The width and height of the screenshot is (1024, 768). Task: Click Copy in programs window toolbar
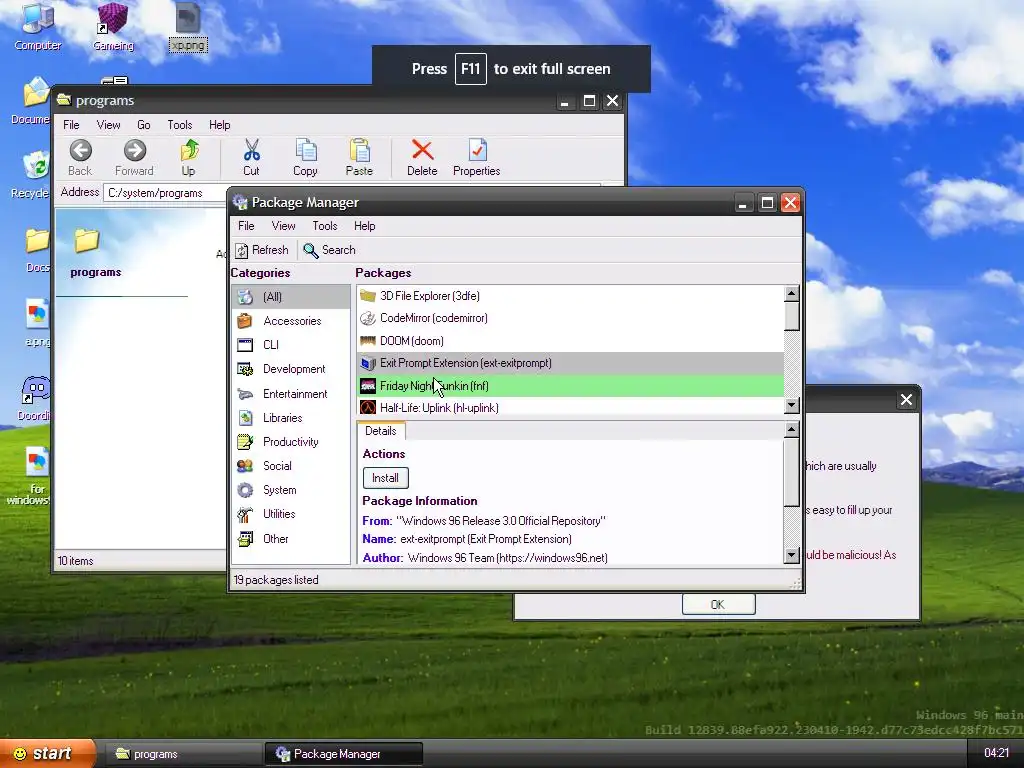[x=305, y=158]
